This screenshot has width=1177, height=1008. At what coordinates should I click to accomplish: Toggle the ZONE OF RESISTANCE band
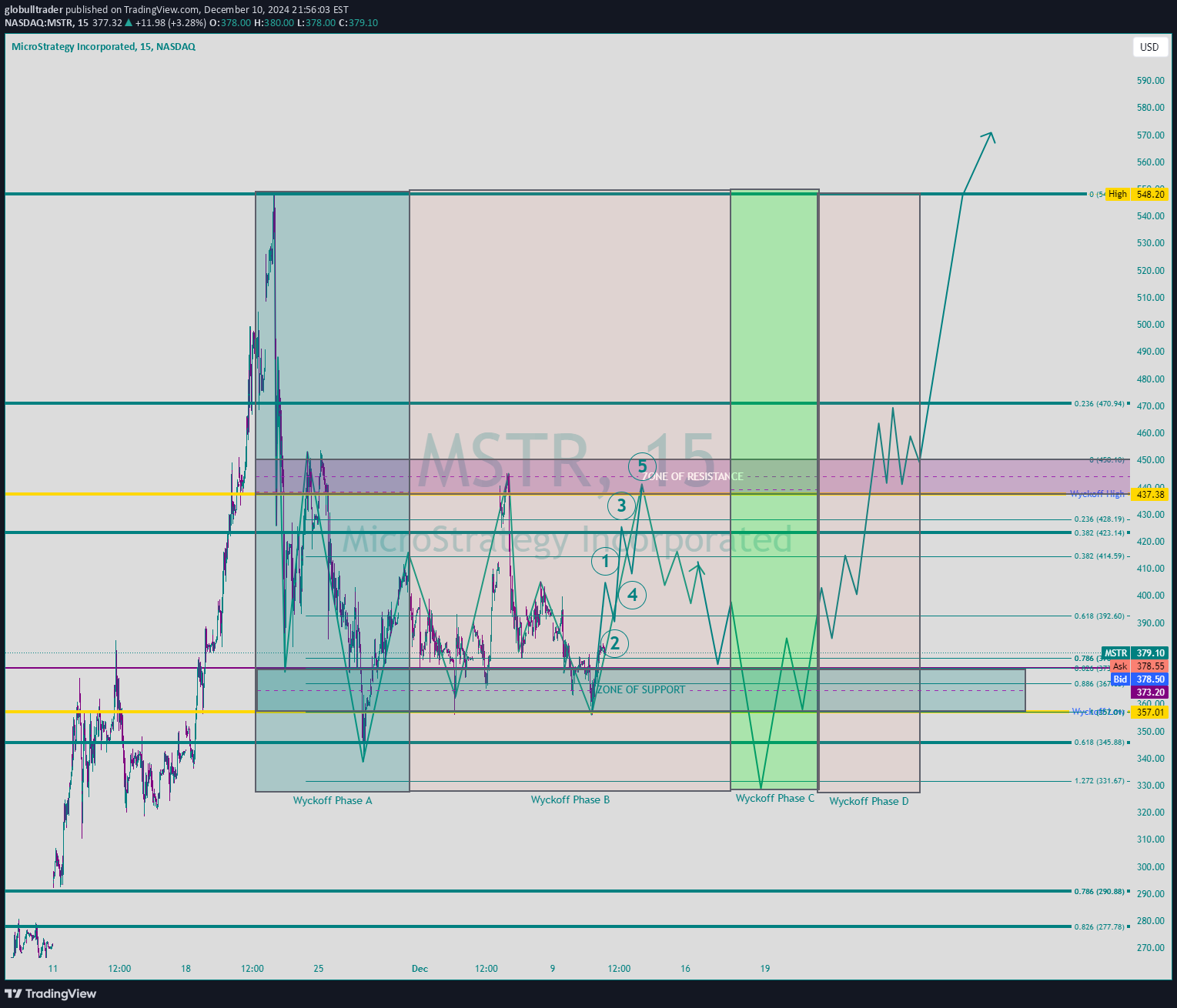click(x=693, y=476)
